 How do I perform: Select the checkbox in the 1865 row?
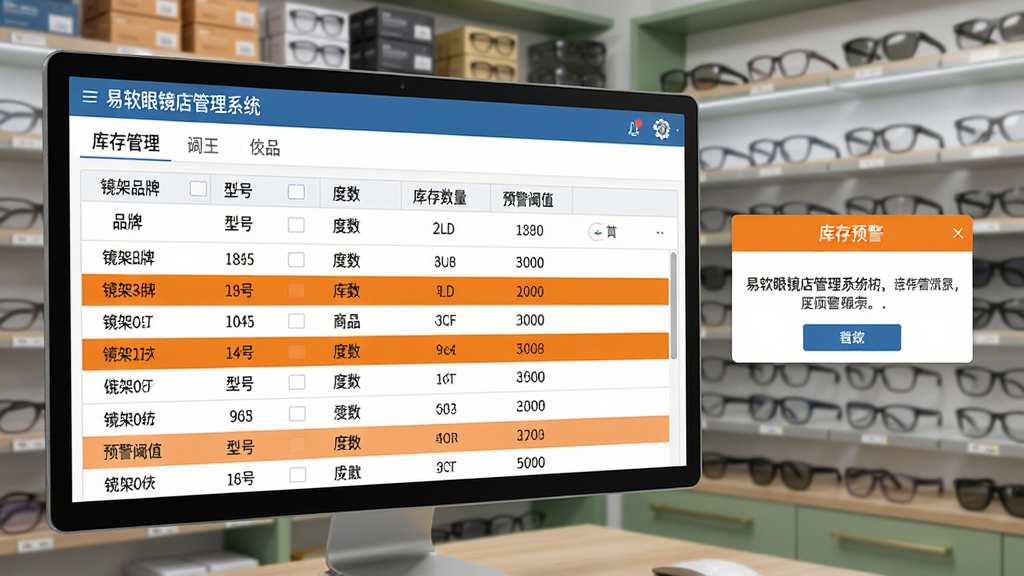click(296, 259)
